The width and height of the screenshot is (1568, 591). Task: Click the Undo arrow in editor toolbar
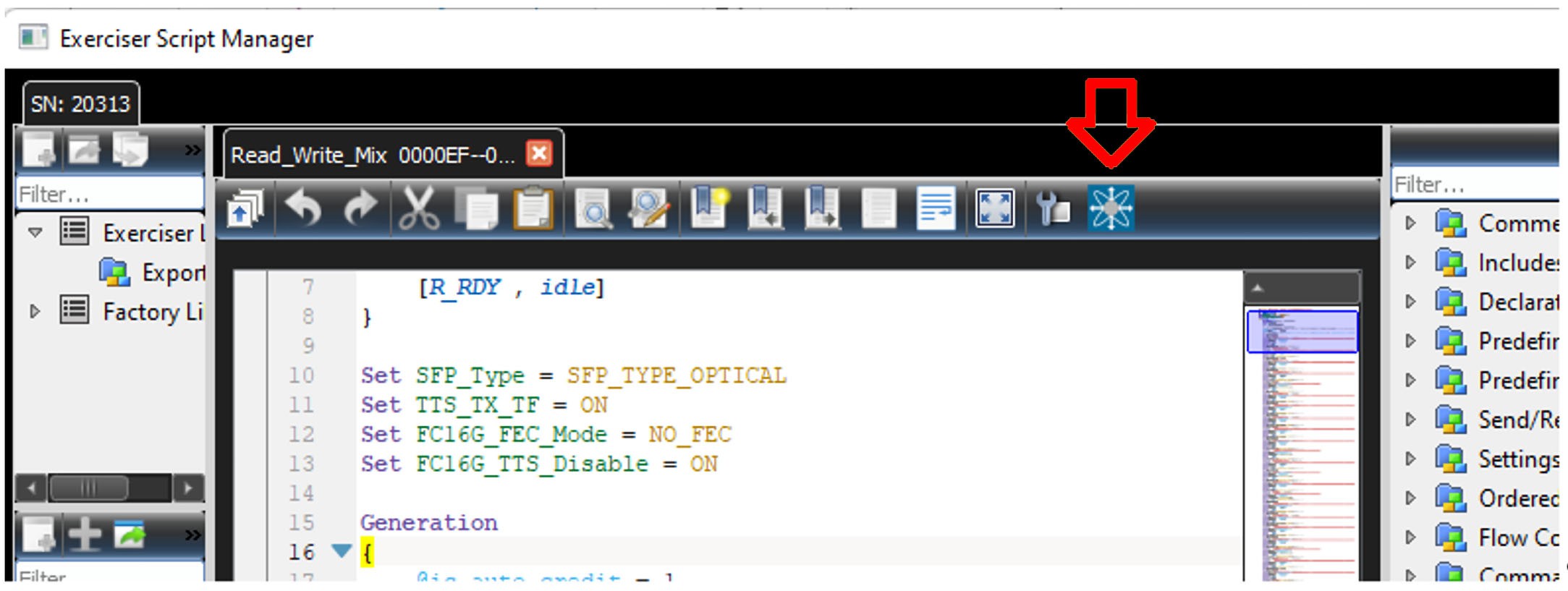pos(303,208)
